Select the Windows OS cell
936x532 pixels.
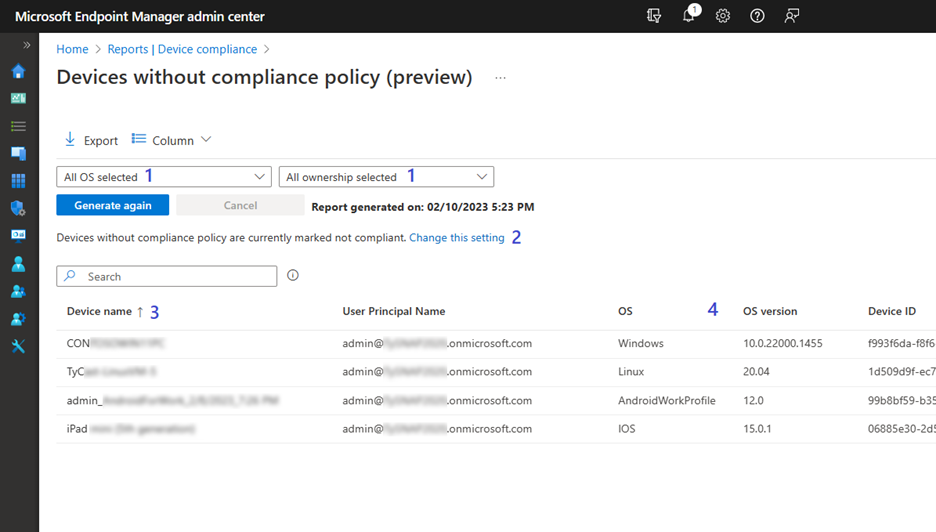tap(641, 343)
